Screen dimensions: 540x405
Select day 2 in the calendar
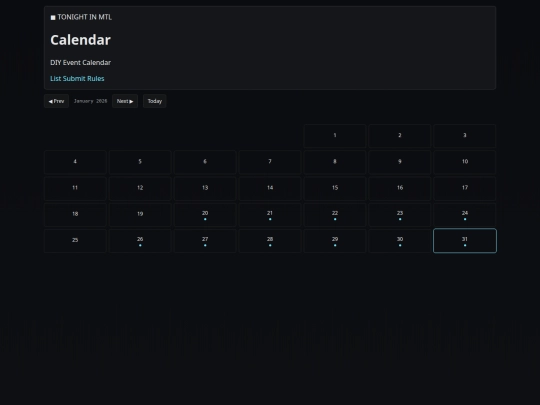click(x=400, y=136)
